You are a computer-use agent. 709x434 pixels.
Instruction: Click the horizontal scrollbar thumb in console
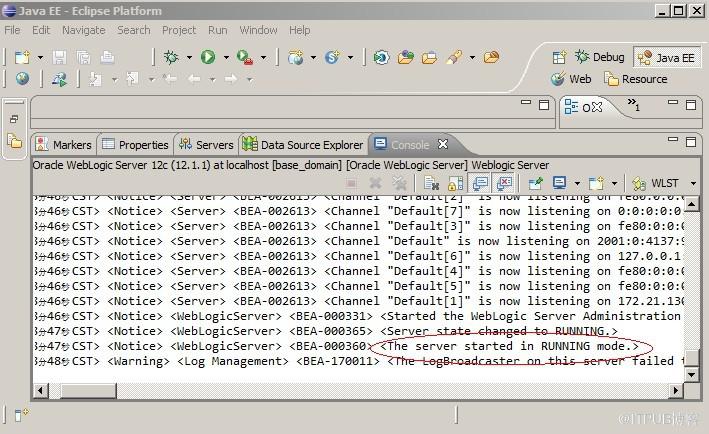[88, 390]
